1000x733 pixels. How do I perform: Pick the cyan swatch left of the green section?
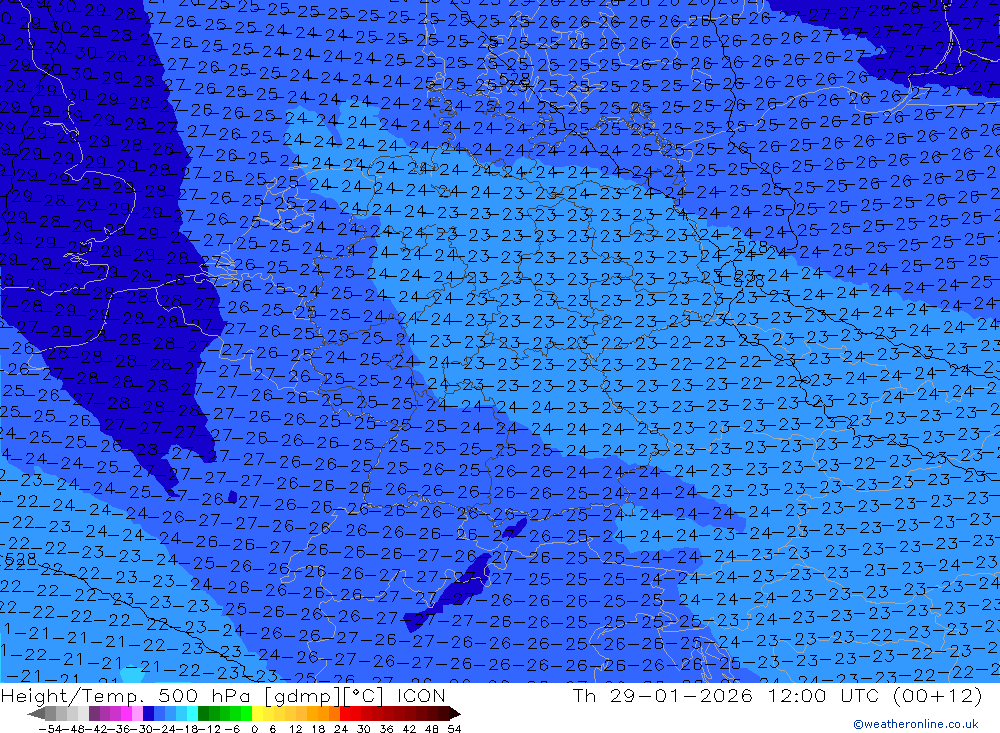[x=192, y=714]
